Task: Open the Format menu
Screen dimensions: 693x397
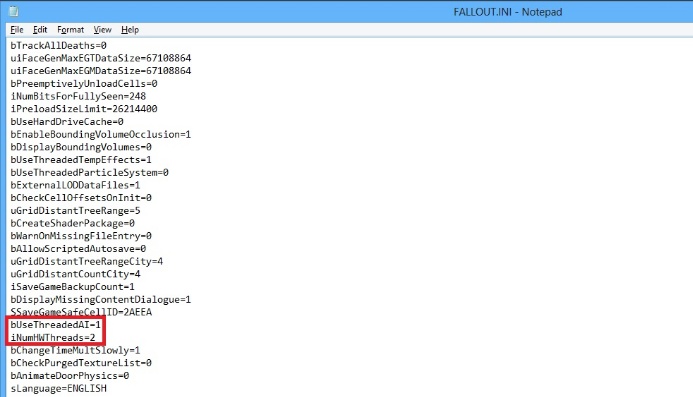Action: point(70,30)
